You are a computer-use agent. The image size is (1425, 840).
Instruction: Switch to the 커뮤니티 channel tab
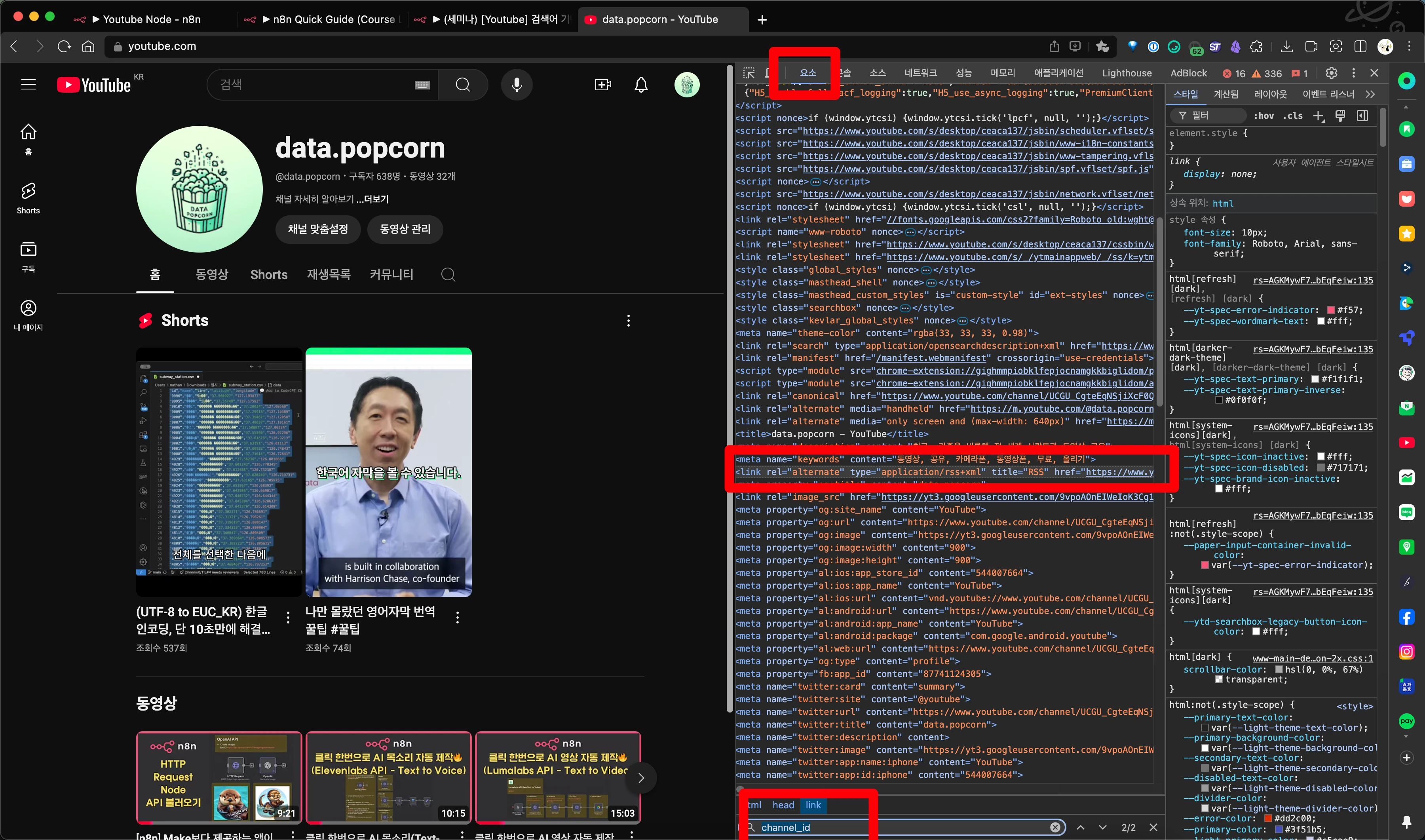coord(391,275)
